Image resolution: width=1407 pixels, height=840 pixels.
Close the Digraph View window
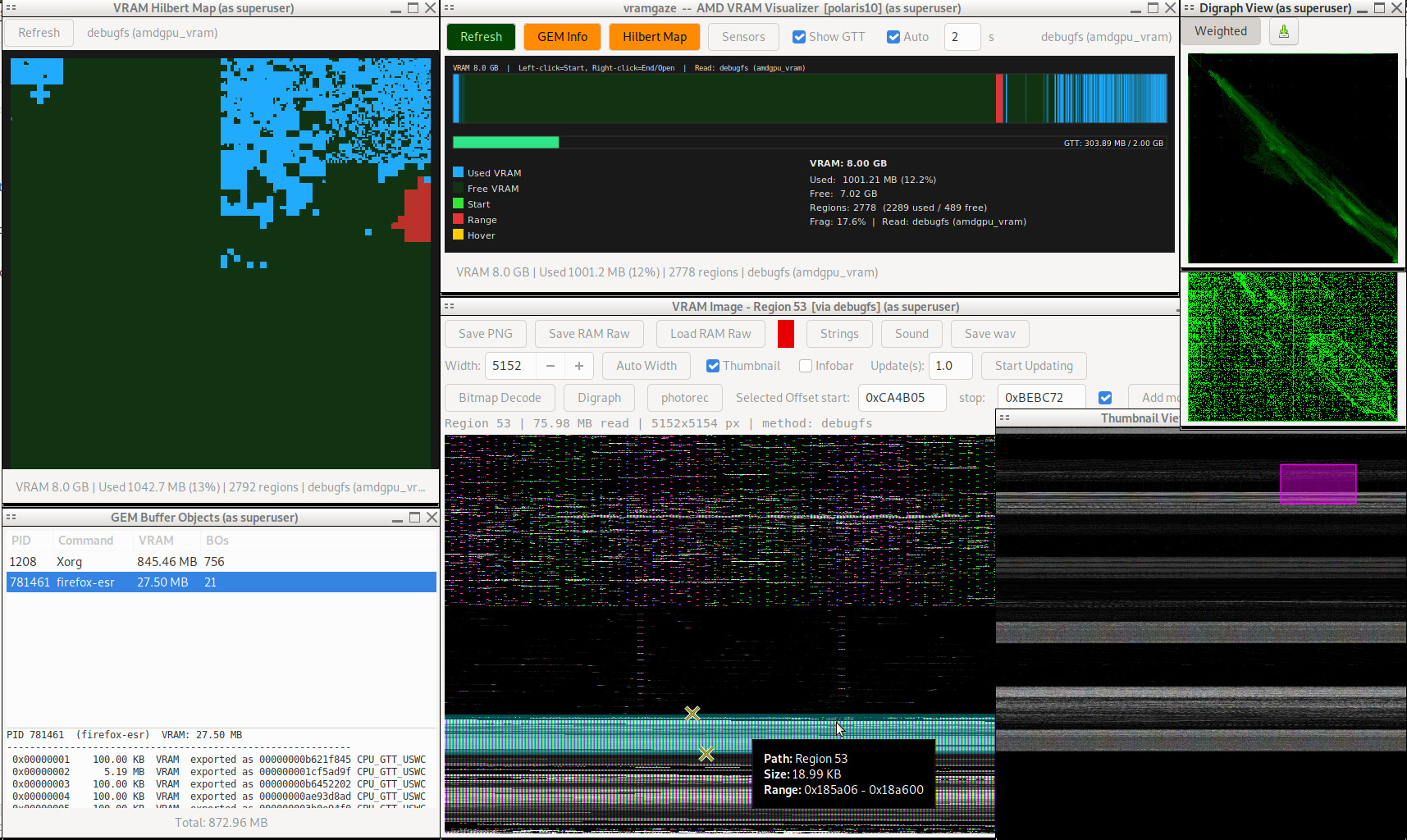click(1396, 8)
